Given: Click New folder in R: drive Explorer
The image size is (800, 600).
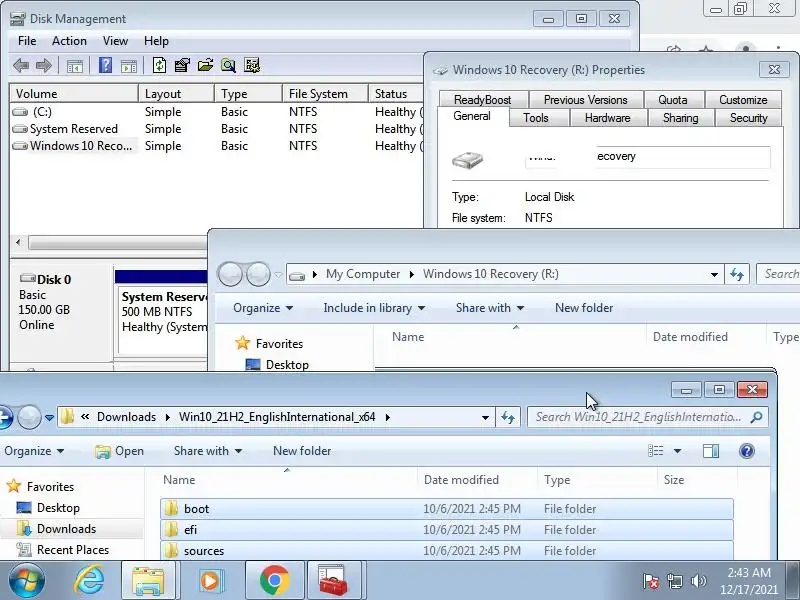Looking at the screenshot, I should 584,308.
